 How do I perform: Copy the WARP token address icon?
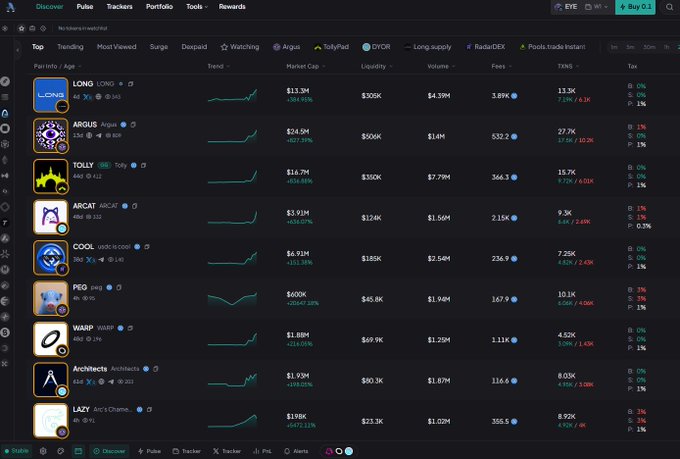[x=130, y=328]
